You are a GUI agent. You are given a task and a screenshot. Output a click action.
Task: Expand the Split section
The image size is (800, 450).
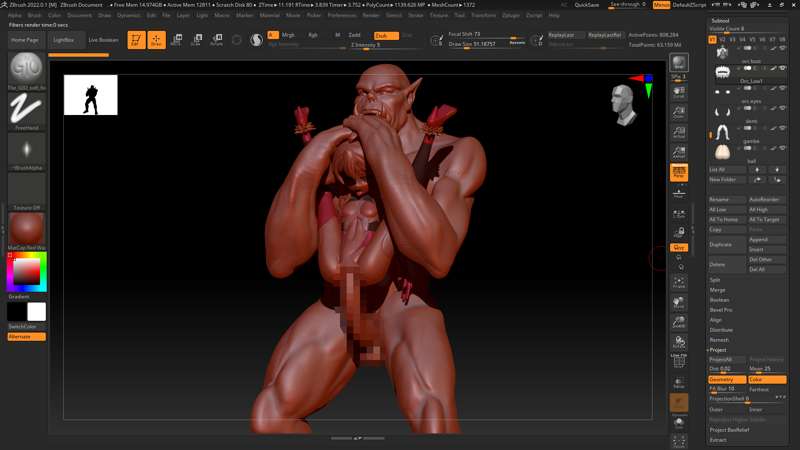click(715, 280)
